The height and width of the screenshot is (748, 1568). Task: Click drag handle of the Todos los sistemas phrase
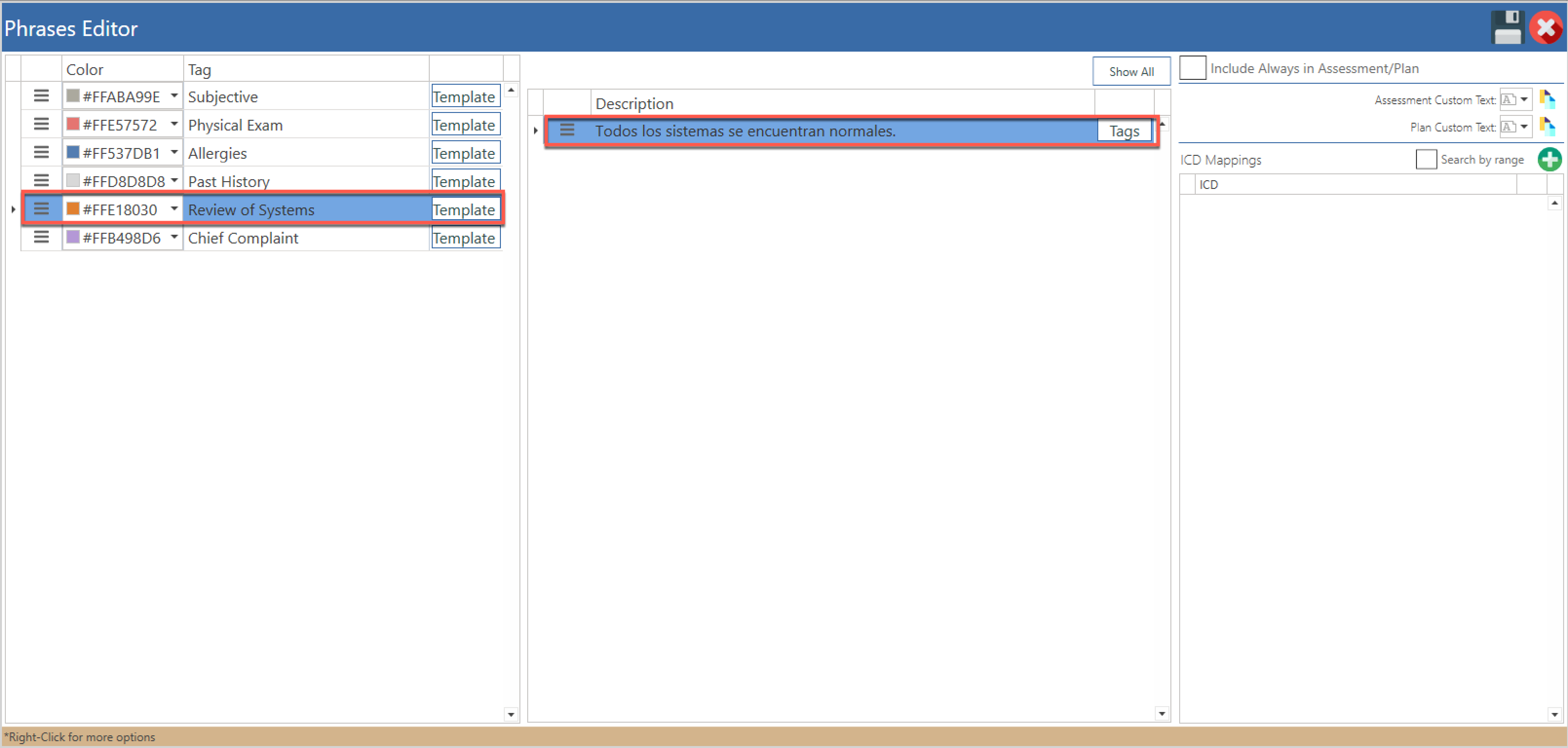567,130
